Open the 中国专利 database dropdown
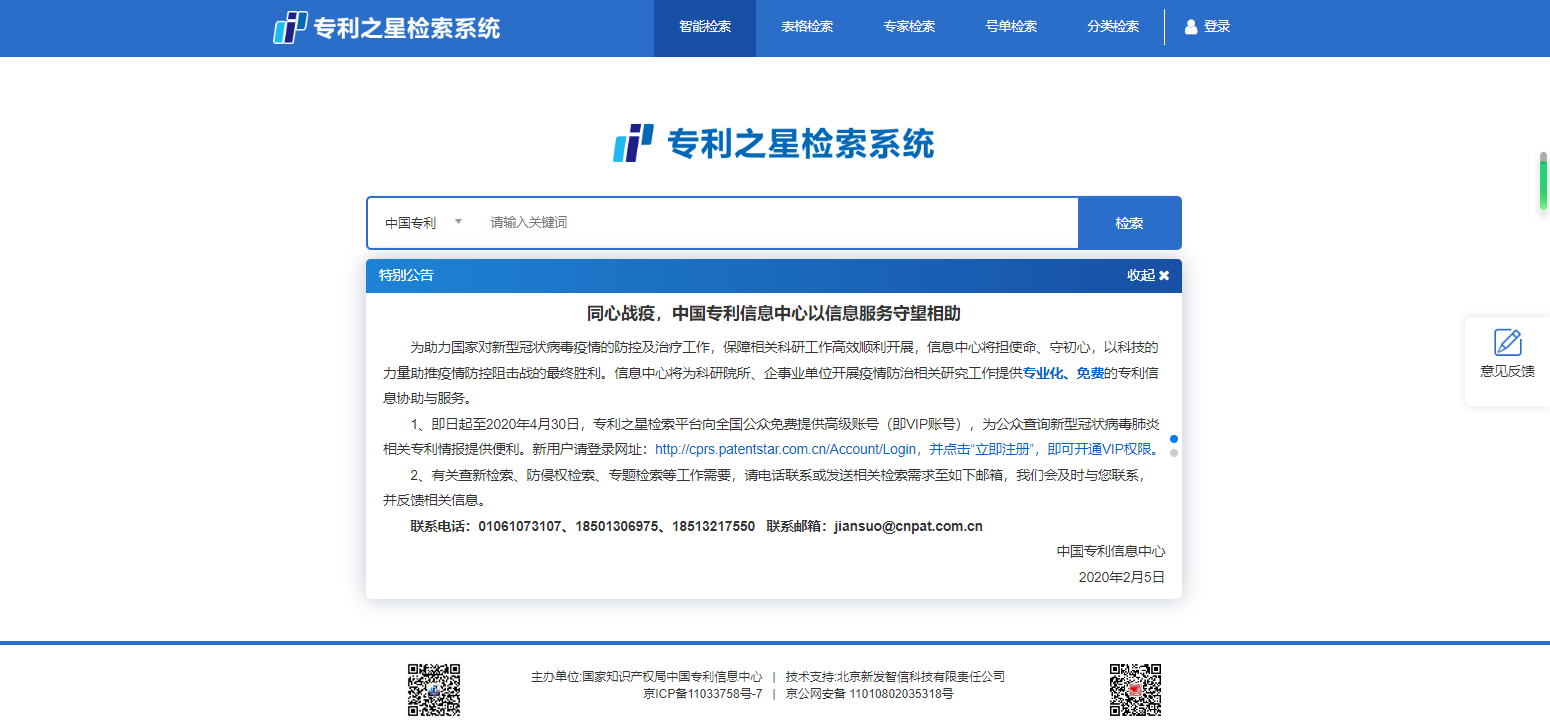Screen dimensions: 1550x726 (x=424, y=223)
